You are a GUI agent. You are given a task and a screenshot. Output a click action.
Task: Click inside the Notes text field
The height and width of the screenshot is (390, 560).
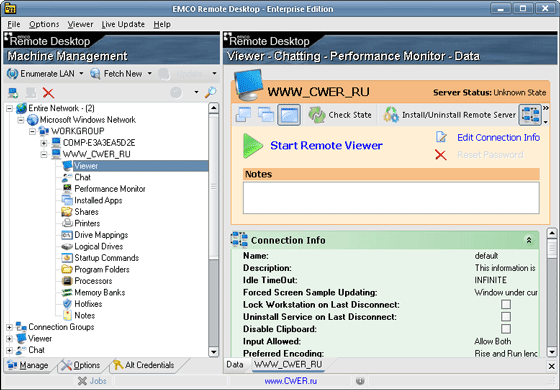[x=391, y=198]
